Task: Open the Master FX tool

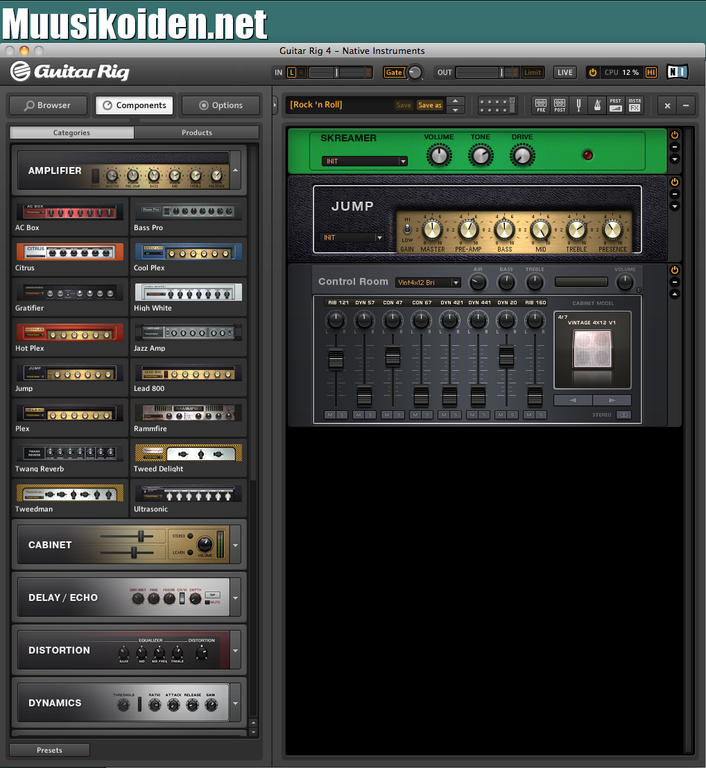Action: coord(634,105)
